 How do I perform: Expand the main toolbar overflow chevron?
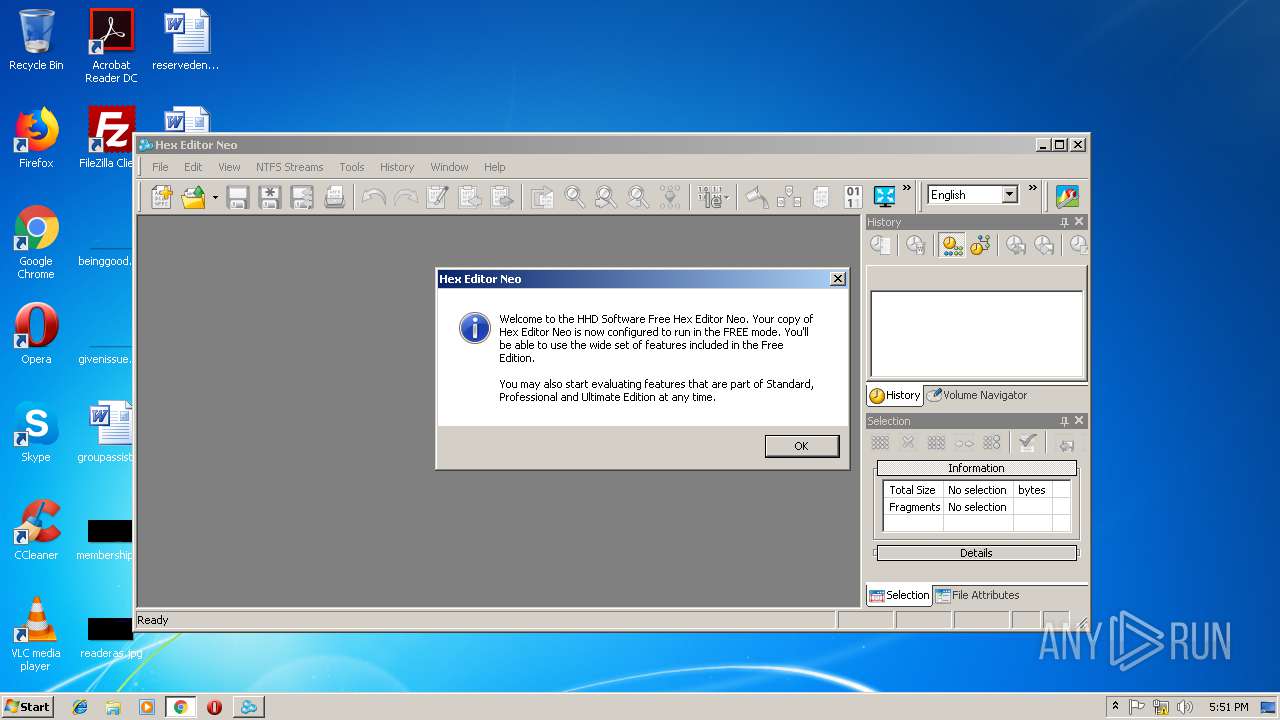click(x=907, y=188)
